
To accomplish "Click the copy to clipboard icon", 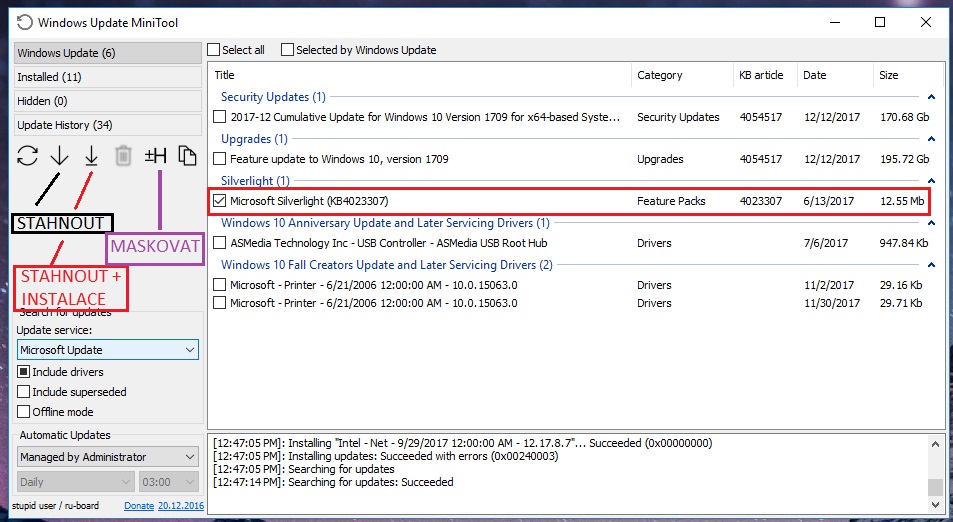I will [187, 156].
